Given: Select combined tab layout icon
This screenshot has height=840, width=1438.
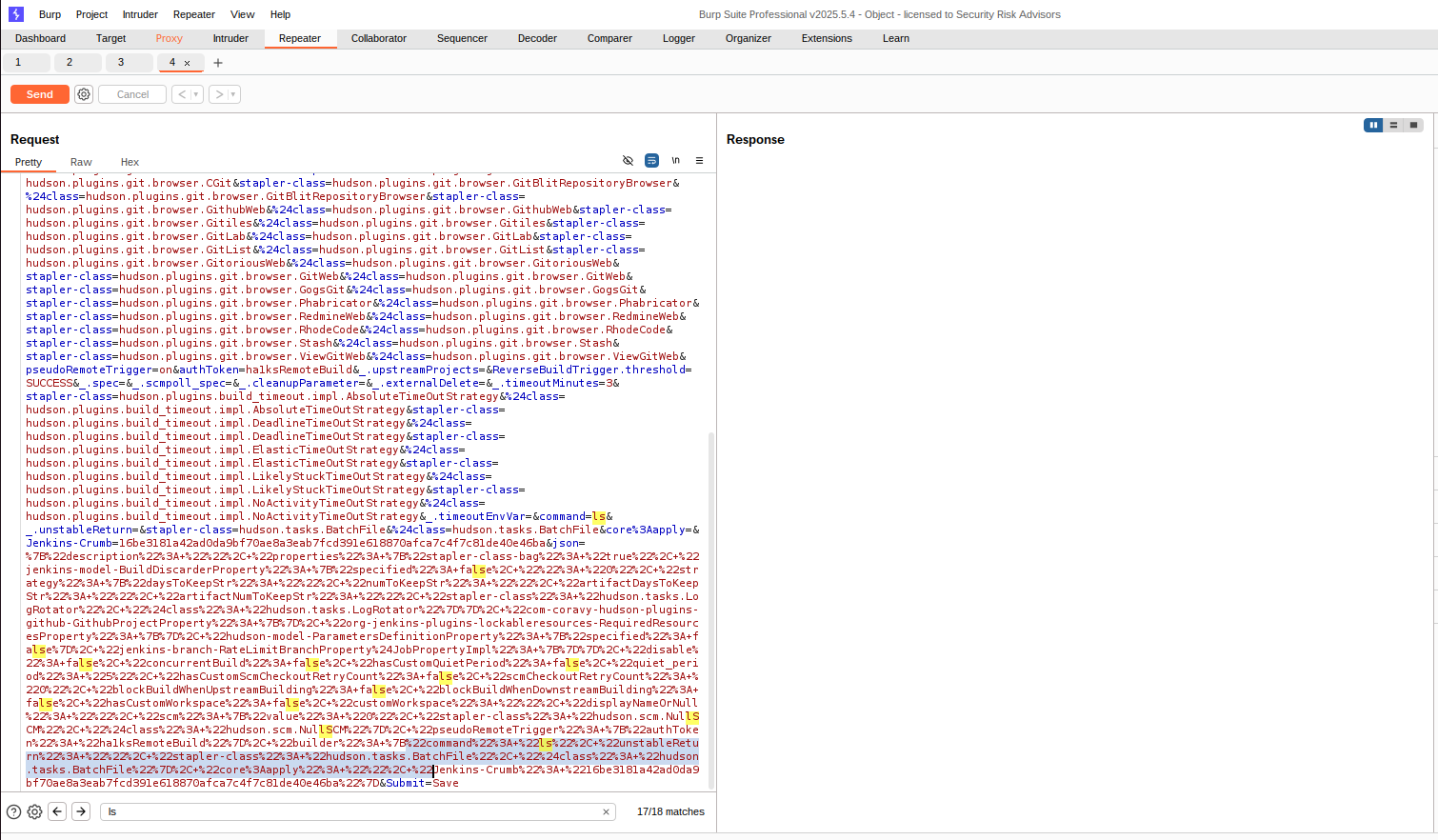Looking at the screenshot, I should [x=1413, y=125].
